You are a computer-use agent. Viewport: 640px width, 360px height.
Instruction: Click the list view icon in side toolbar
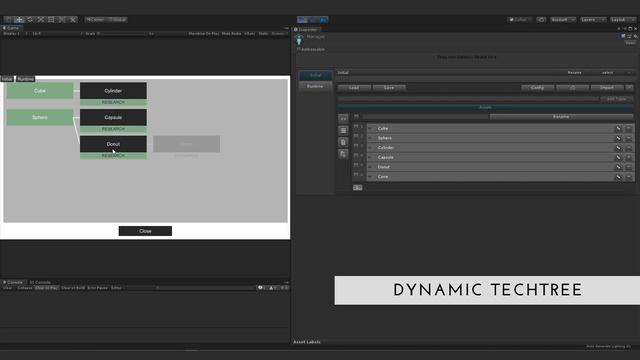(x=343, y=131)
